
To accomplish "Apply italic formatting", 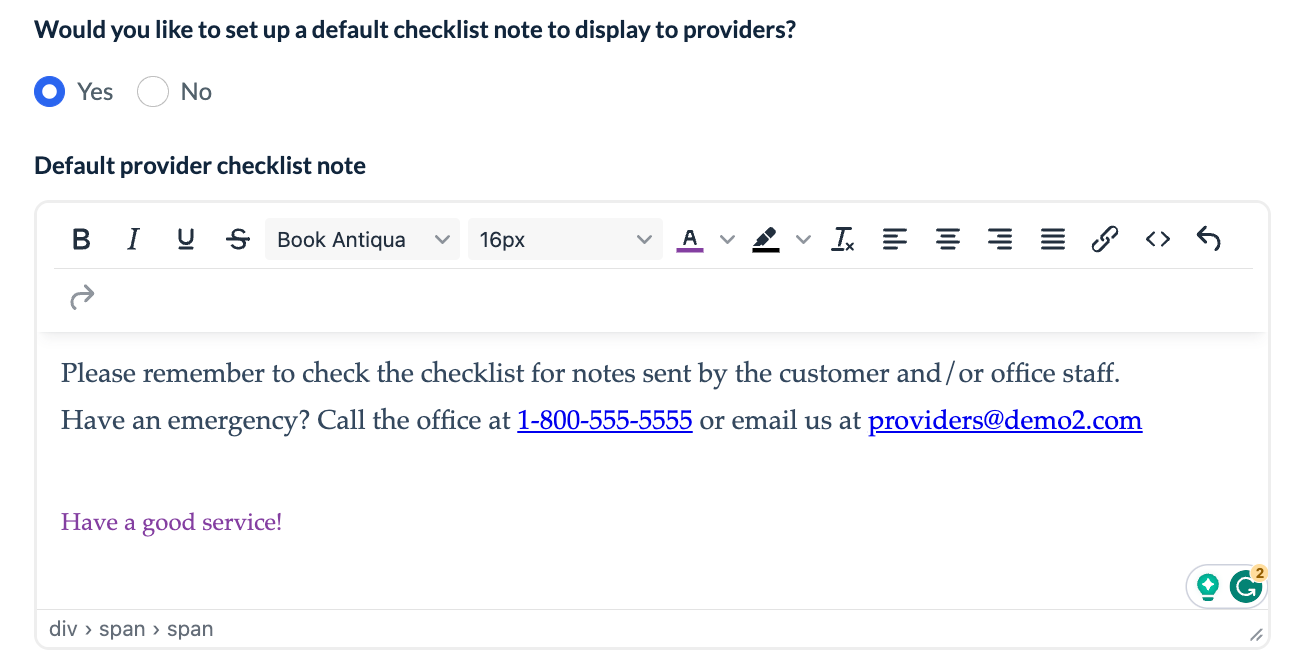I will (x=133, y=239).
